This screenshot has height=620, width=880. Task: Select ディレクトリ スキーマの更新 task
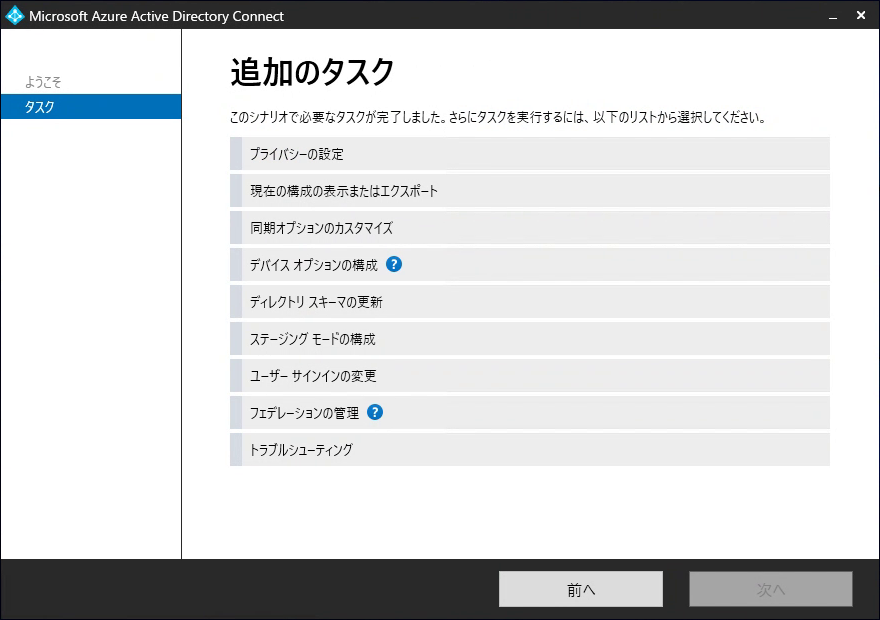click(530, 302)
